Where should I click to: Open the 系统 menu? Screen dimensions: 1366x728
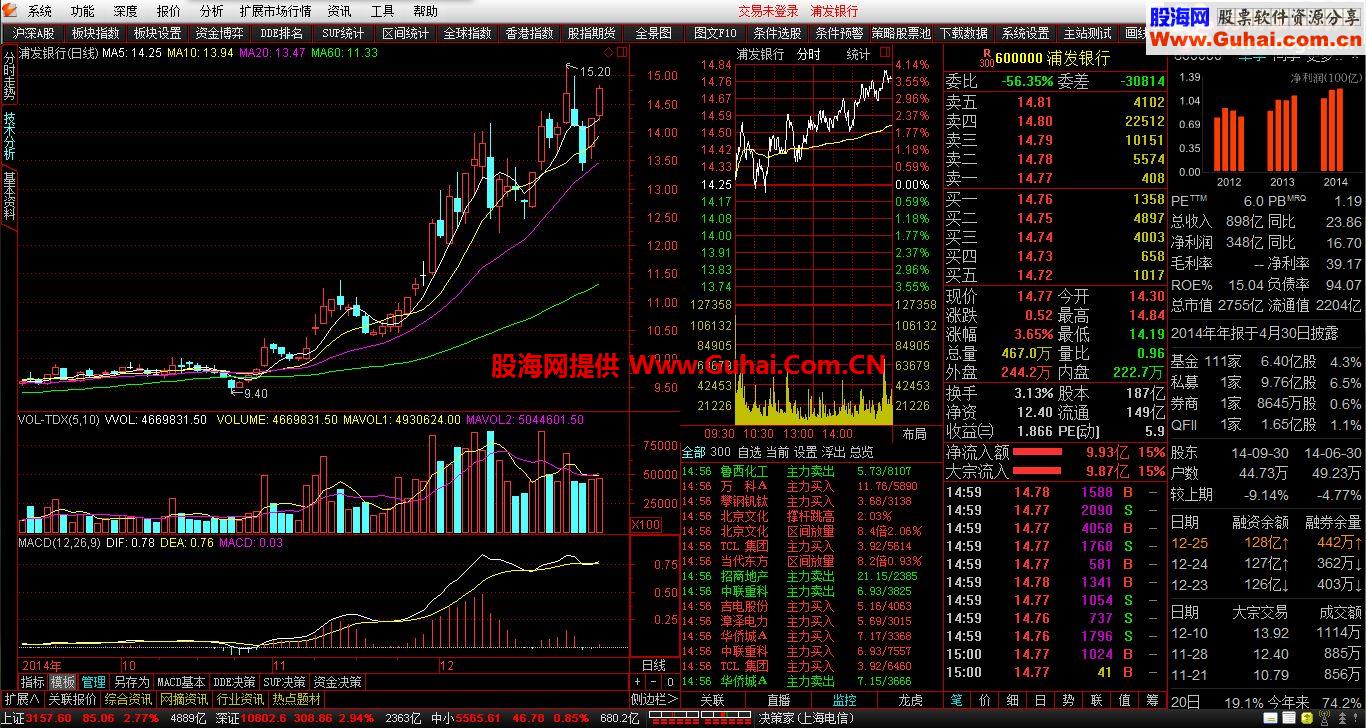click(40, 11)
